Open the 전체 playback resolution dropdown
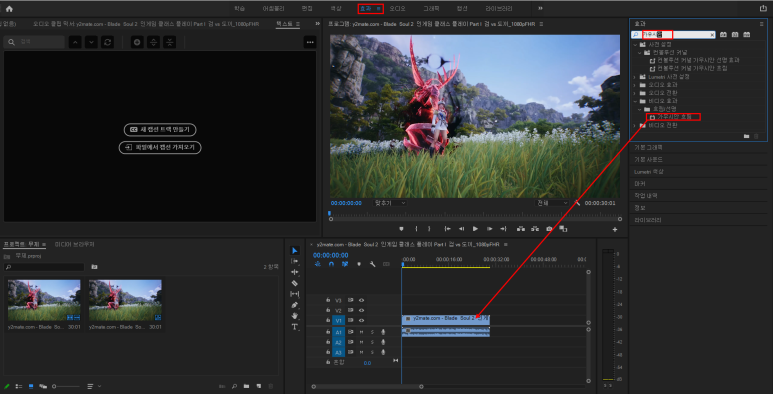 (552, 203)
